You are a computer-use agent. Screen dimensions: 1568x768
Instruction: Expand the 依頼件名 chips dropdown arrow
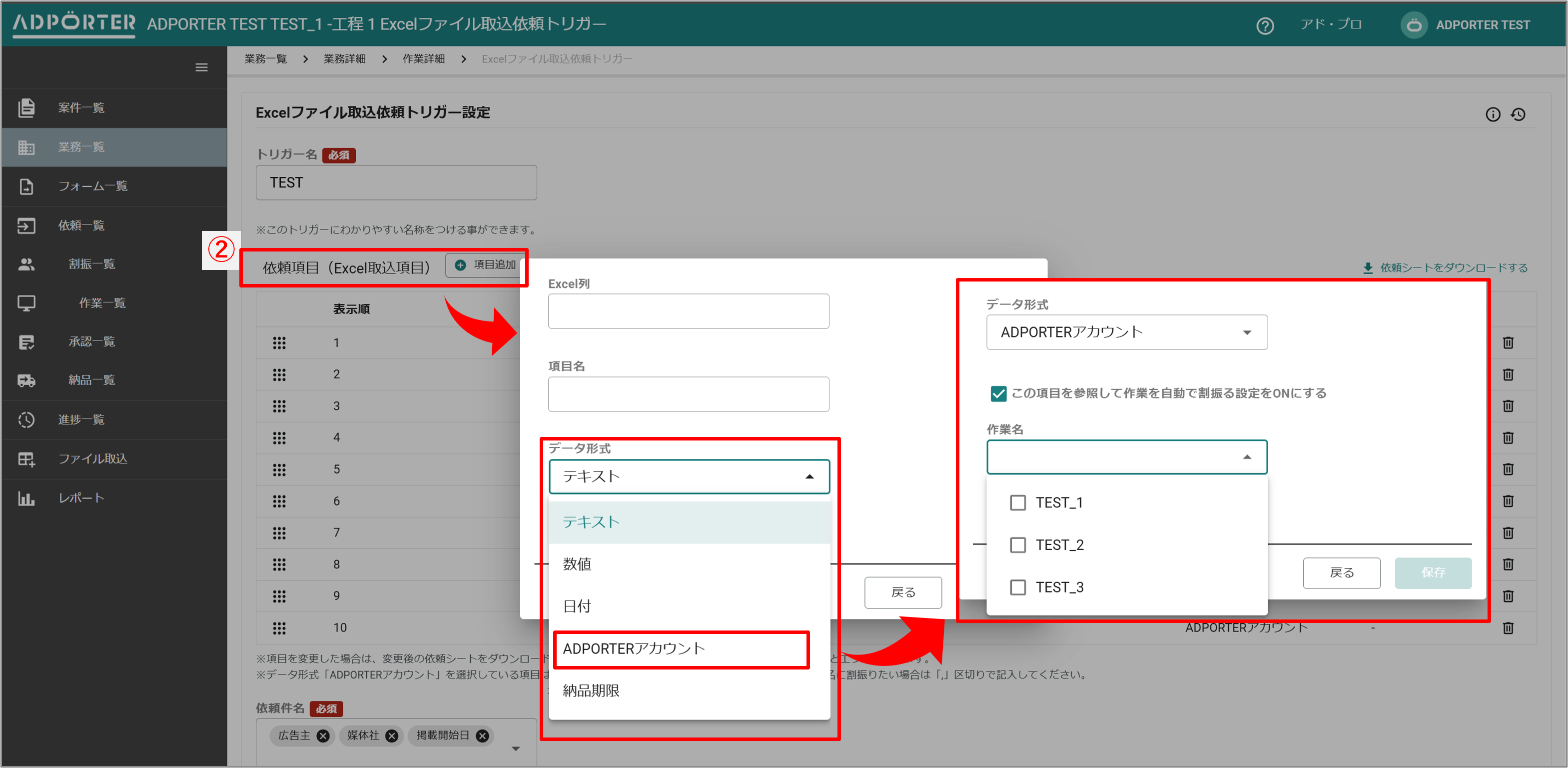point(516,749)
